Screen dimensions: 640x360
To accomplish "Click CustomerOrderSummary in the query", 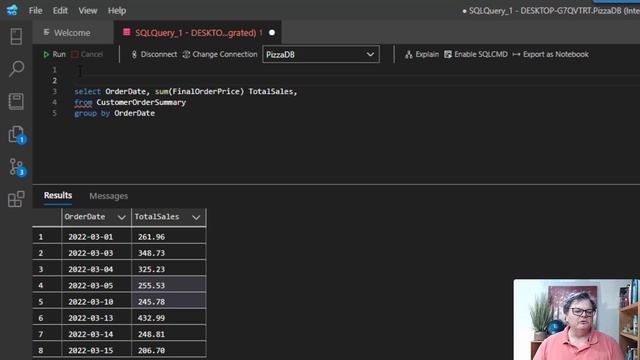I will [x=141, y=102].
